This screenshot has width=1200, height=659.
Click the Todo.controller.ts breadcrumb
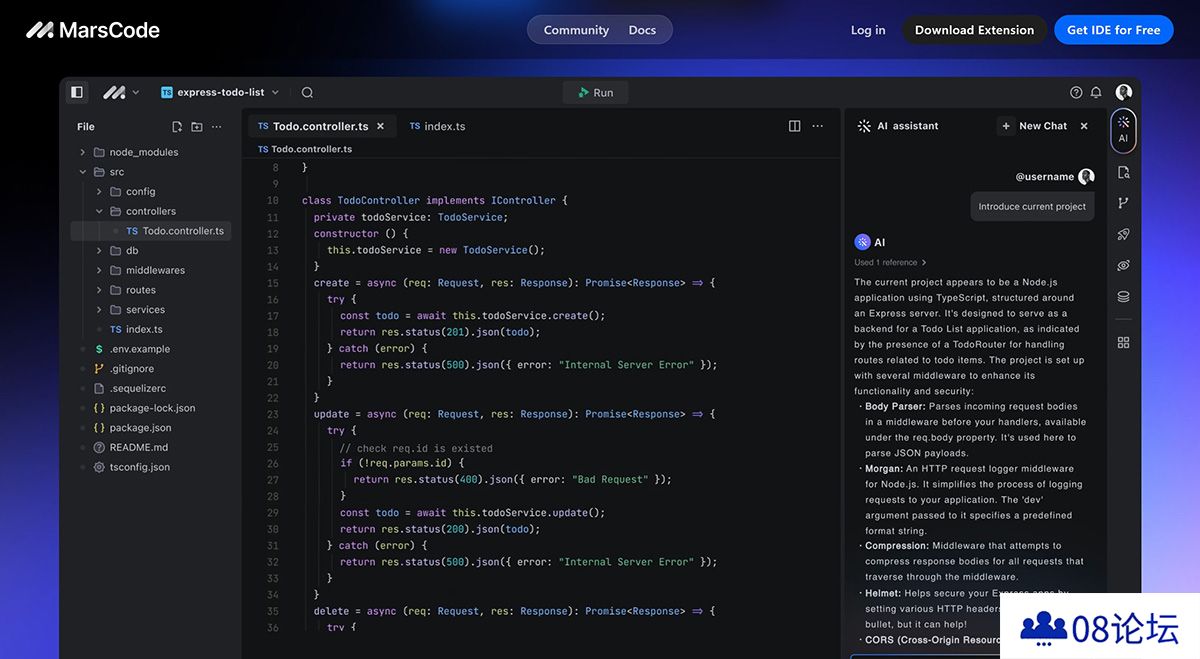305,149
